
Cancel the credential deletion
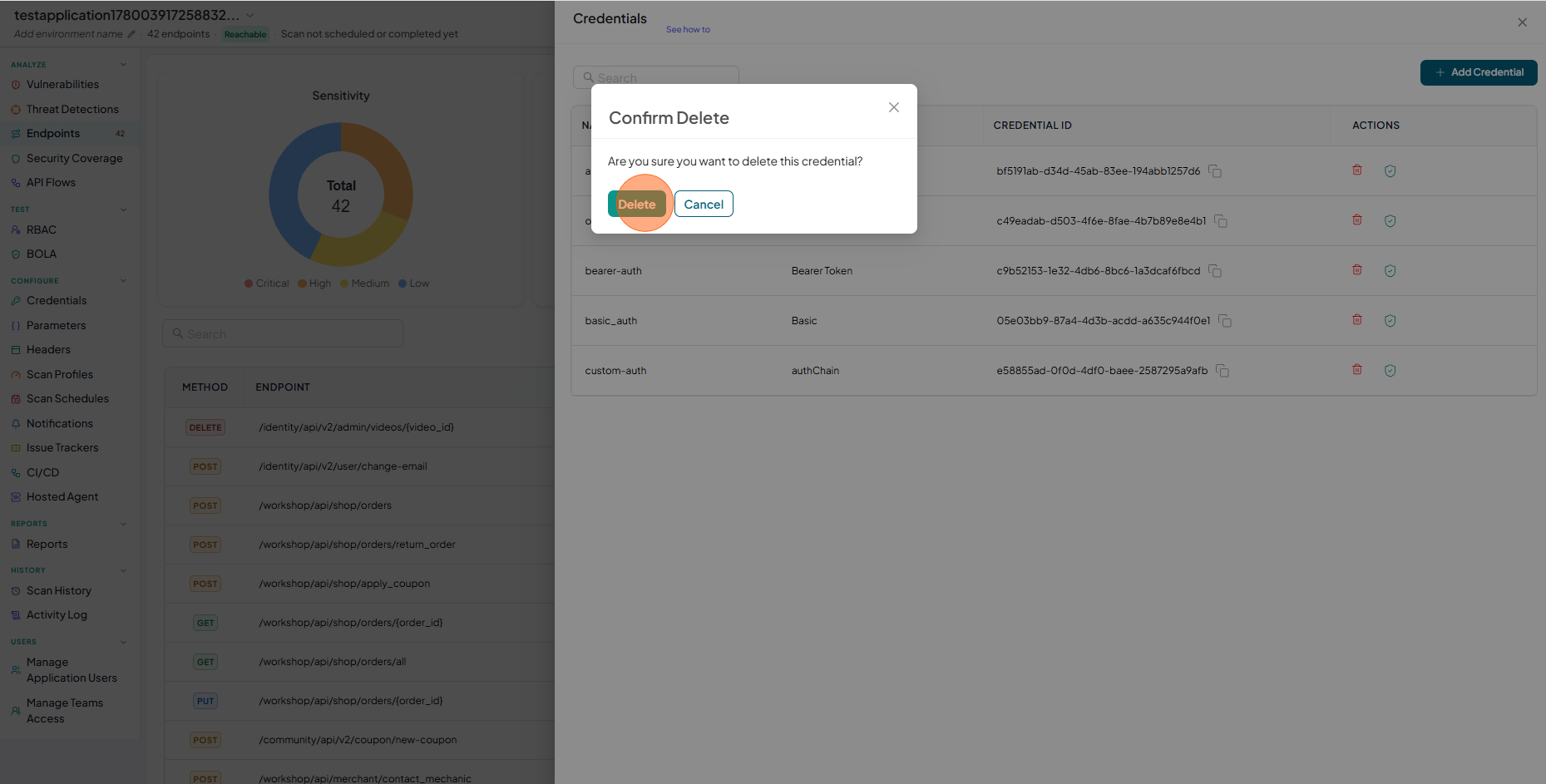pyautogui.click(x=704, y=204)
